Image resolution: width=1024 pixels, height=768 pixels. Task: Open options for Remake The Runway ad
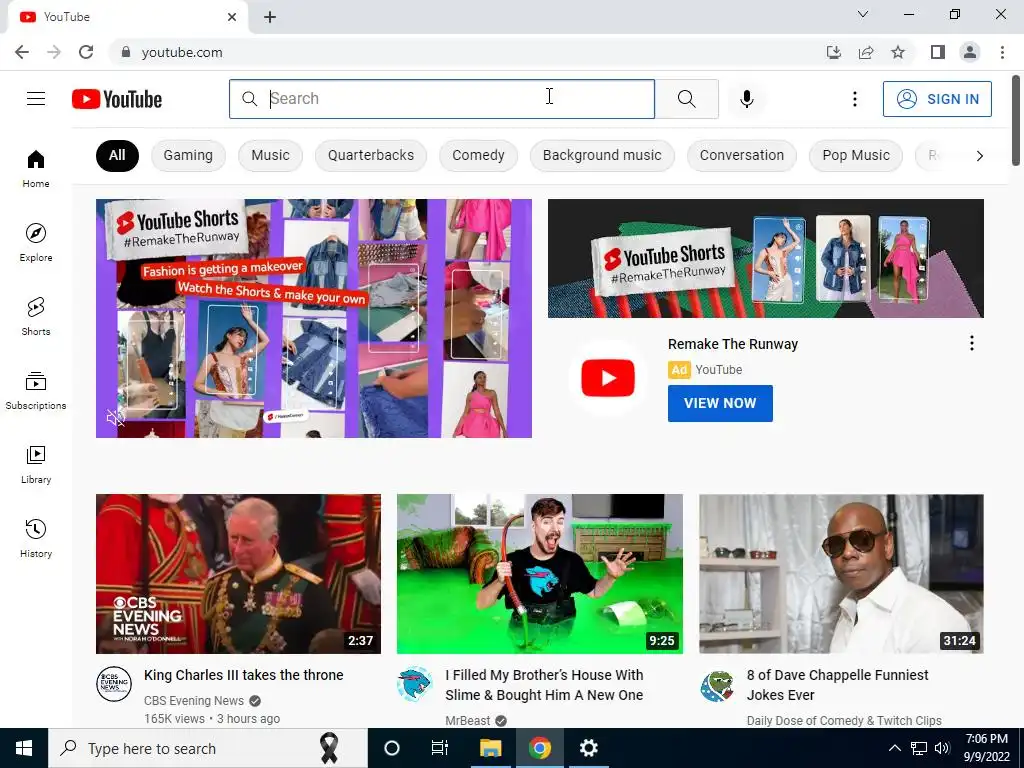pyautogui.click(x=971, y=344)
